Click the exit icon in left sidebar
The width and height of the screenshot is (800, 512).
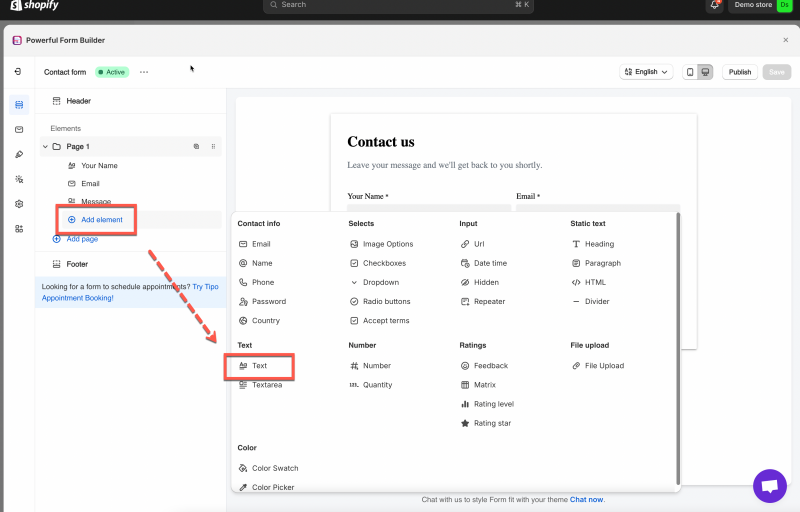(x=18, y=72)
